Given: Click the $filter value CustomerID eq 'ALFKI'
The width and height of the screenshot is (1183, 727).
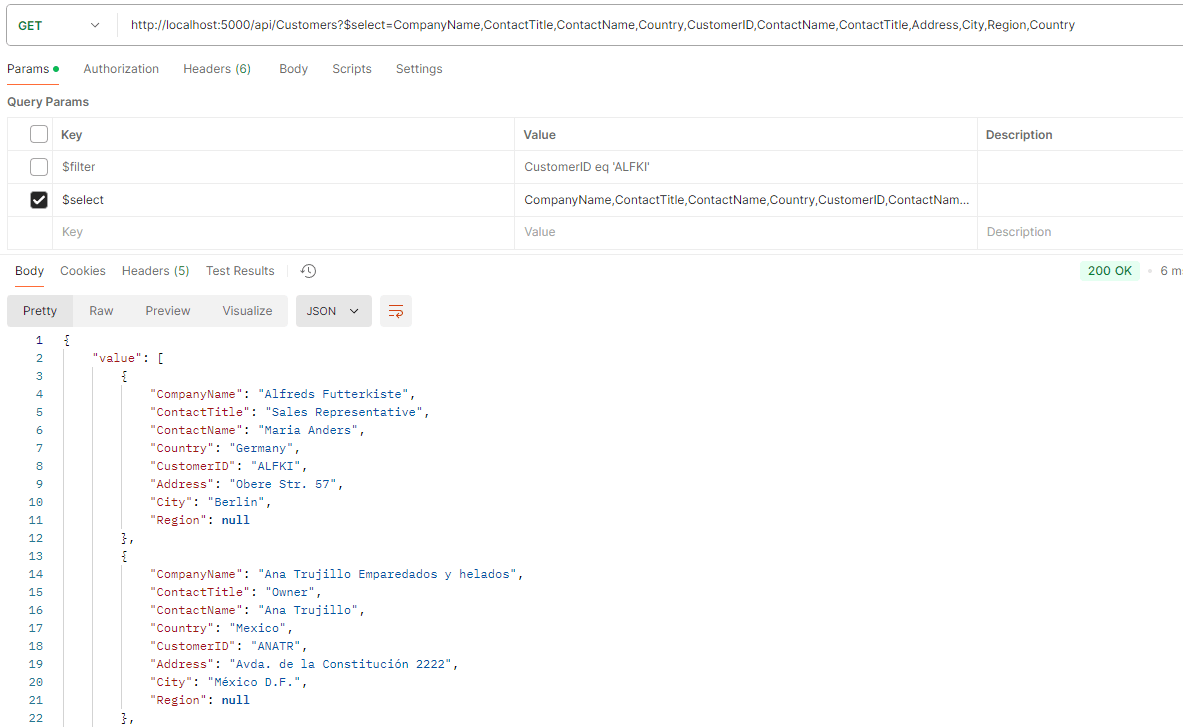Looking at the screenshot, I should [x=587, y=167].
